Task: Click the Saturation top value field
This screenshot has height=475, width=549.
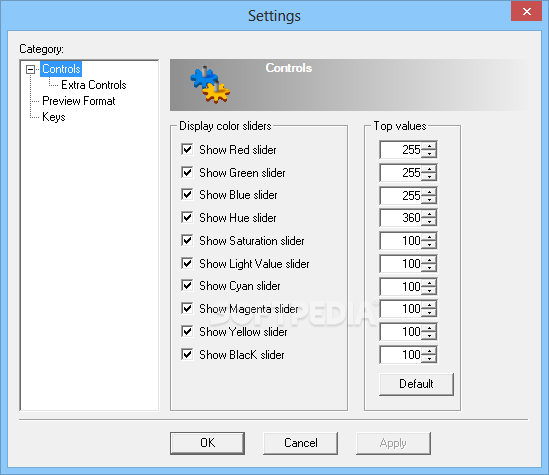Action: tap(401, 241)
